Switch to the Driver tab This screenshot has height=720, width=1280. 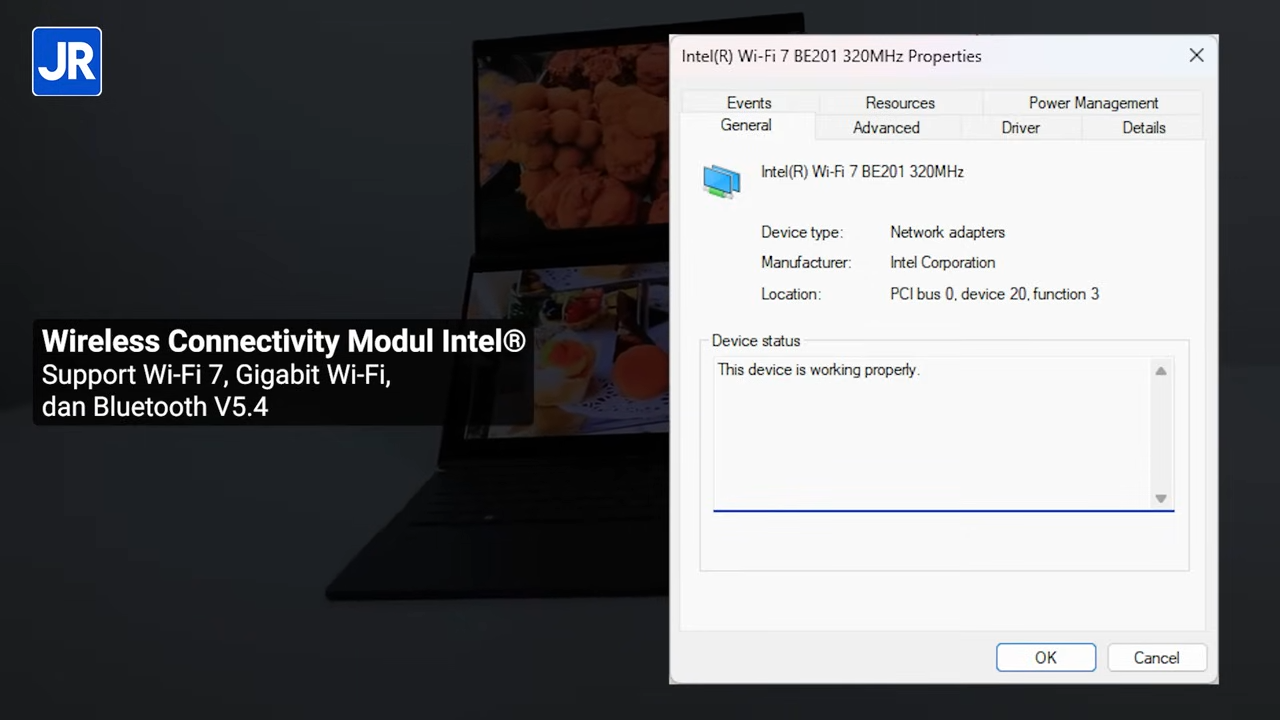point(1020,127)
